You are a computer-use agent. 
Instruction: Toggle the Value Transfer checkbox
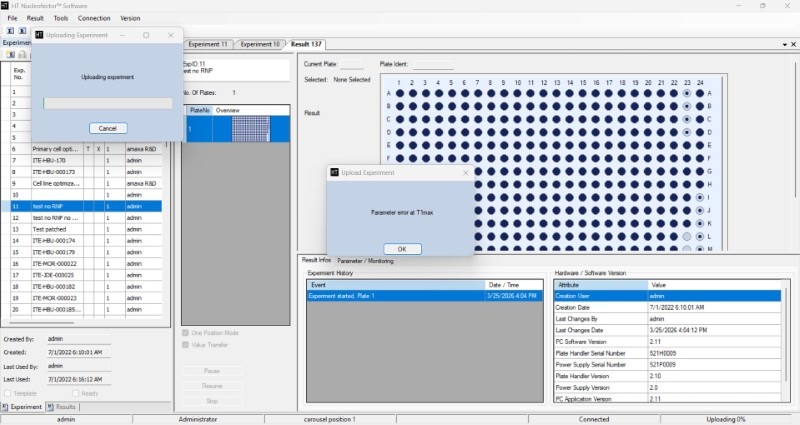[x=186, y=345]
